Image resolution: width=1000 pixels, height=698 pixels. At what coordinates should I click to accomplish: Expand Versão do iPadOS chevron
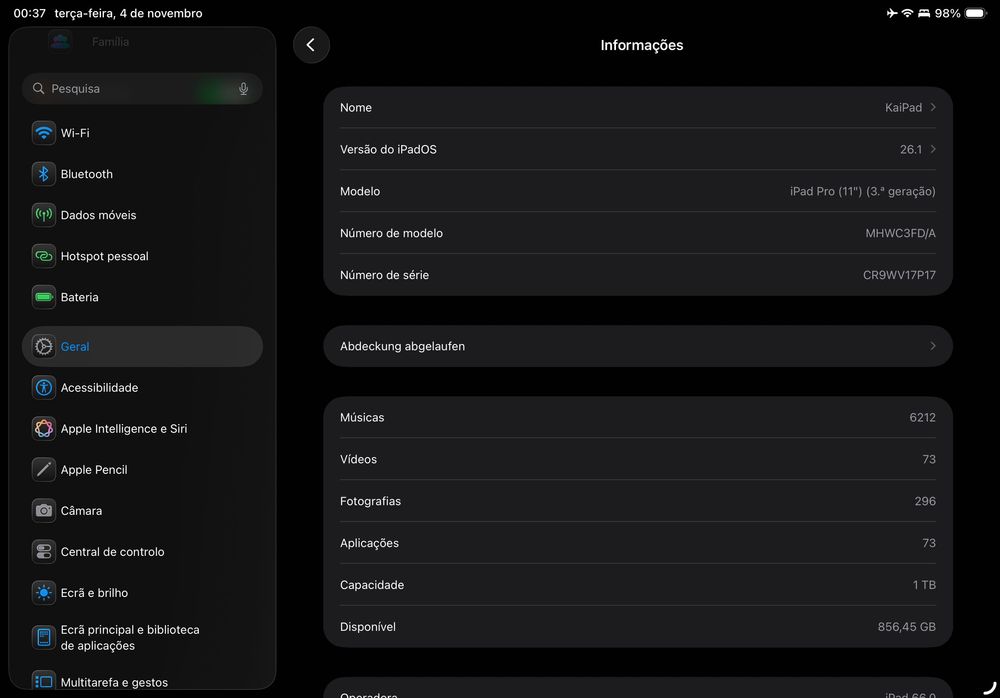point(933,149)
